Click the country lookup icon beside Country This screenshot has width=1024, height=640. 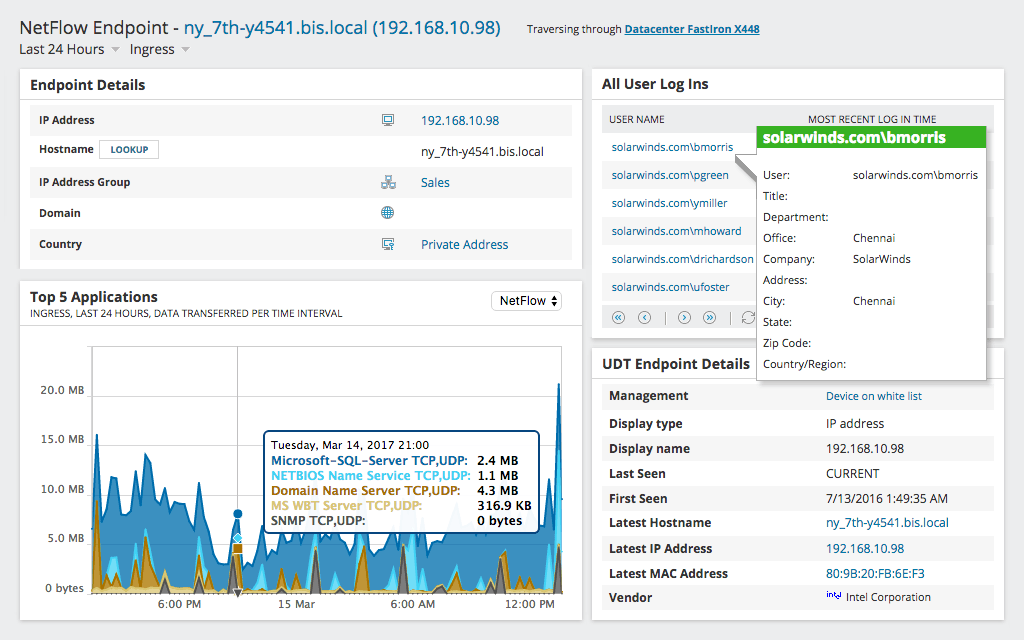click(387, 243)
